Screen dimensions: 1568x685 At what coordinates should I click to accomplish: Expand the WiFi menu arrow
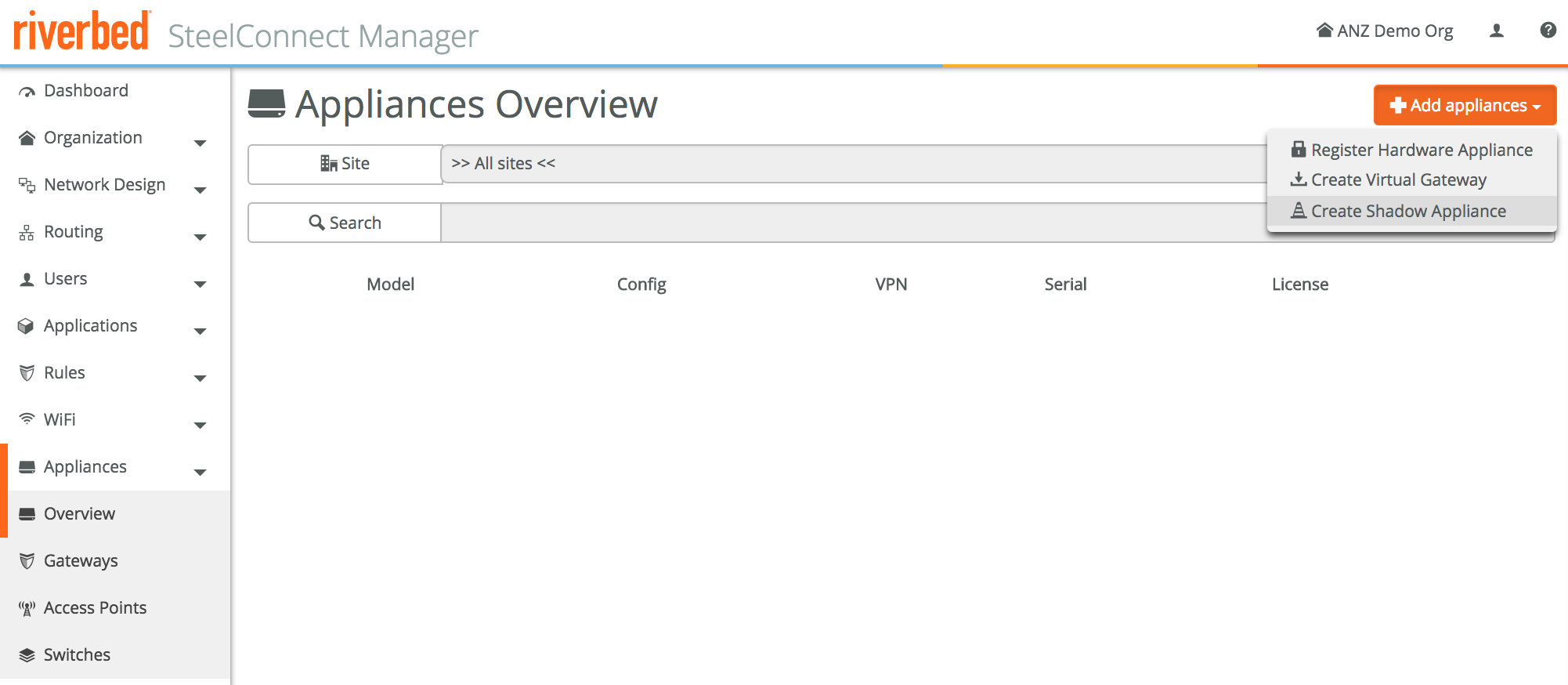tap(201, 425)
